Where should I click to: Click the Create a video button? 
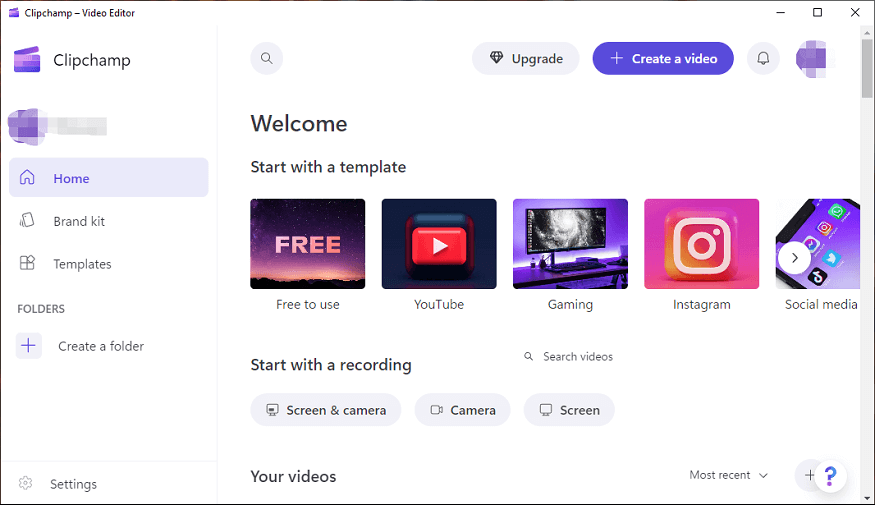click(x=663, y=58)
